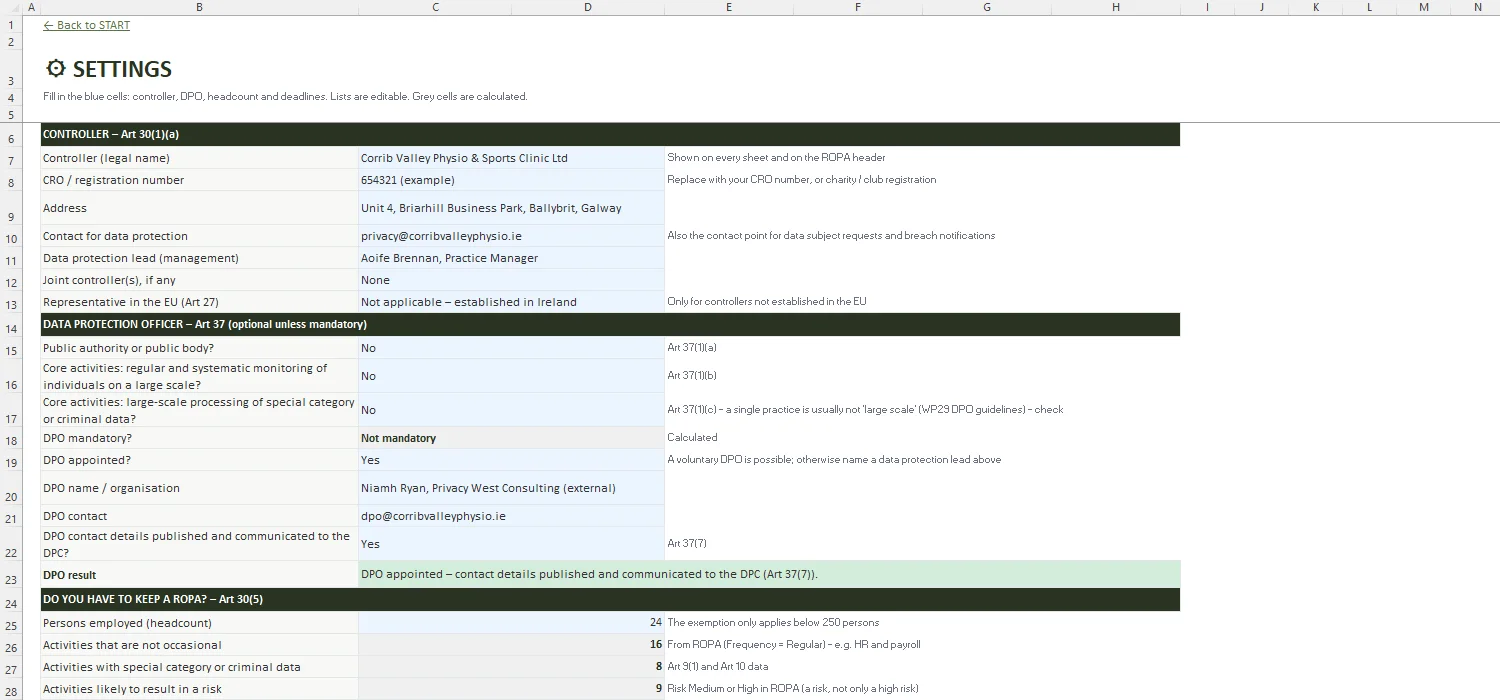Click the headcount value 24
Viewport: 1500px width, 700px height.
(511, 623)
